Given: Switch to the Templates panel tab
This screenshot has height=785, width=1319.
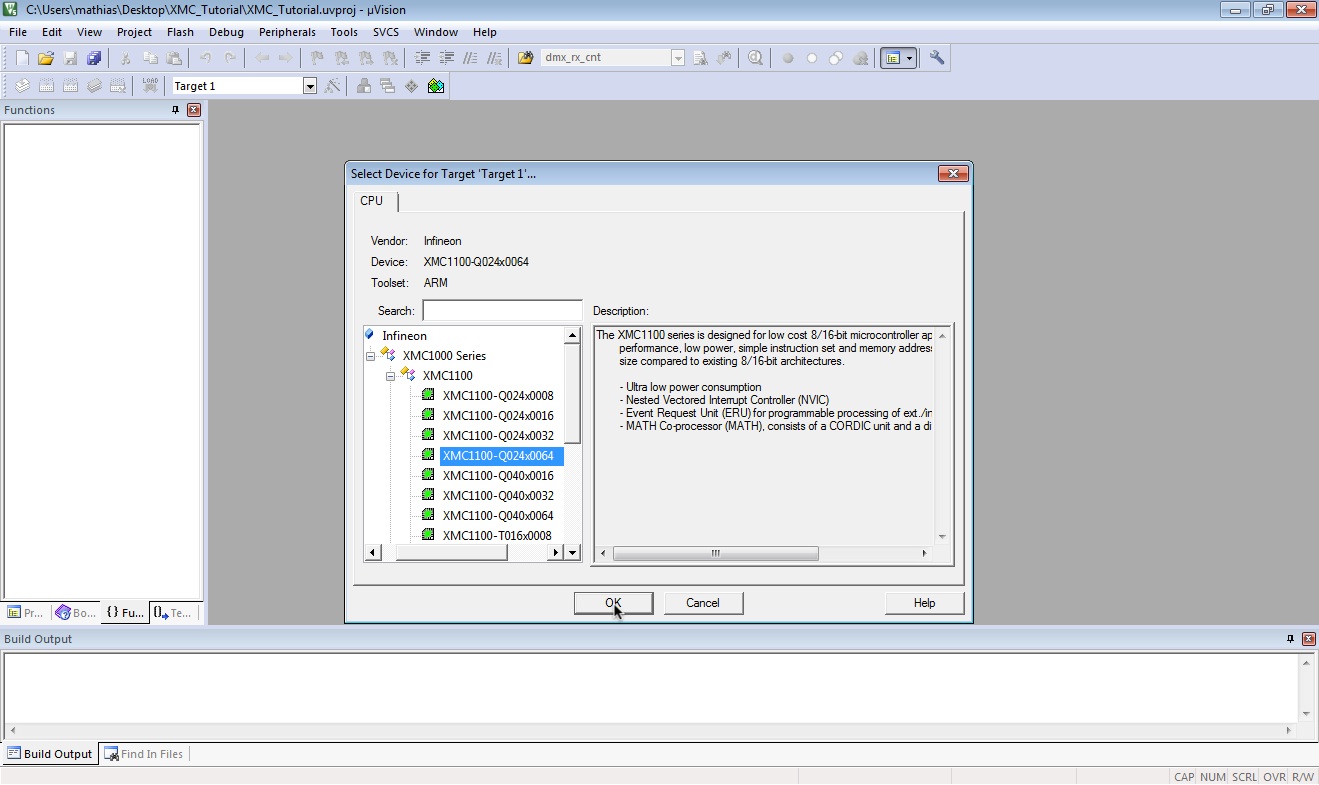Looking at the screenshot, I should (x=174, y=613).
